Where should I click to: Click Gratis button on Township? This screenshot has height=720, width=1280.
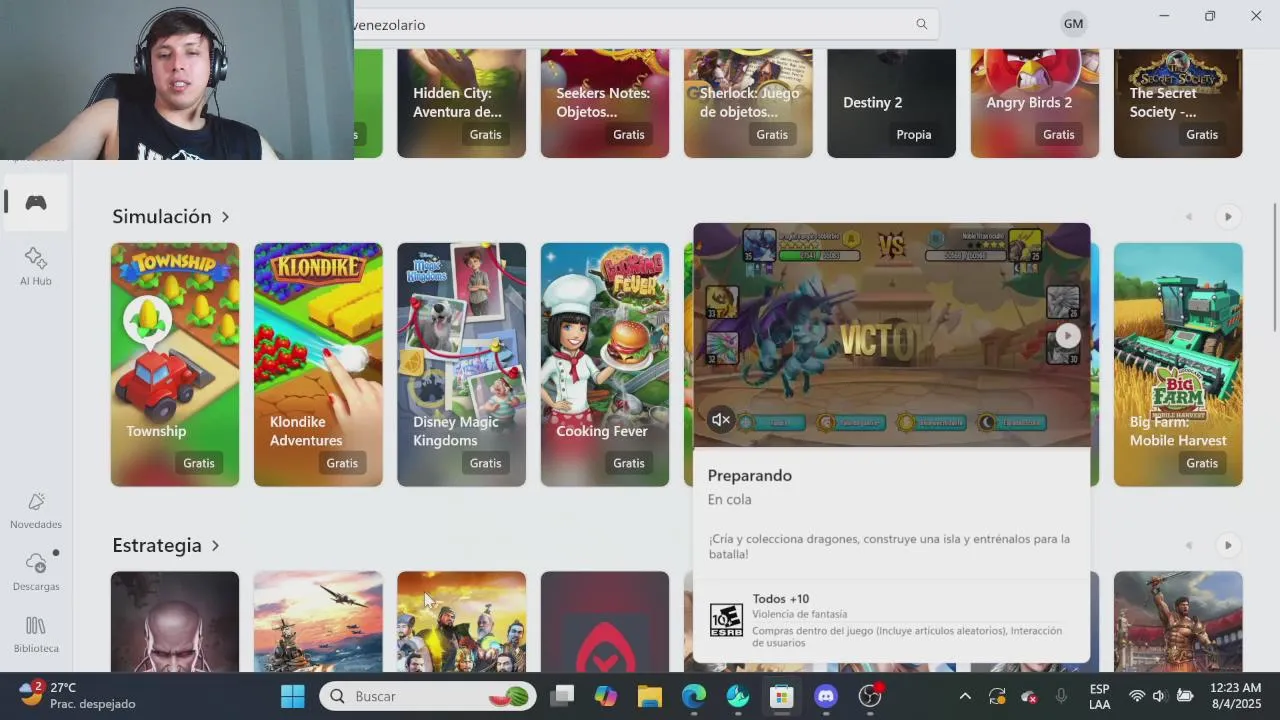199,463
